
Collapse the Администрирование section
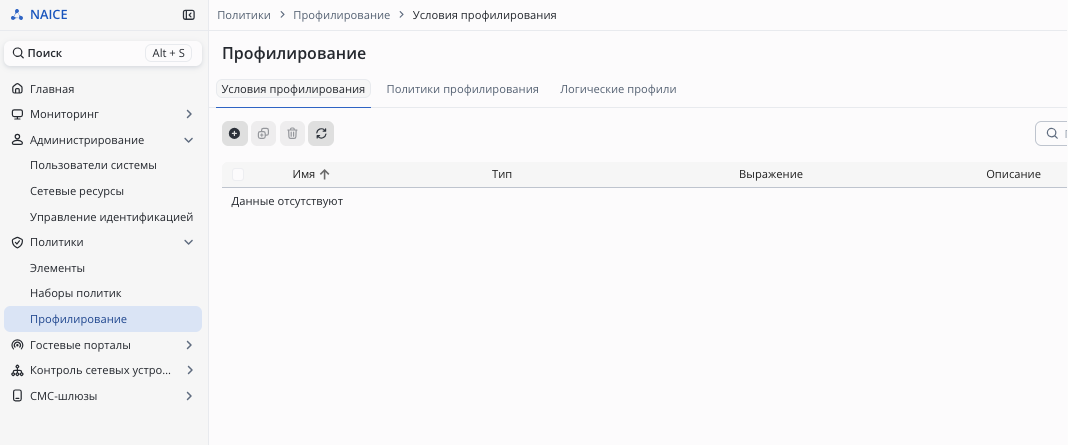pyautogui.click(x=189, y=140)
